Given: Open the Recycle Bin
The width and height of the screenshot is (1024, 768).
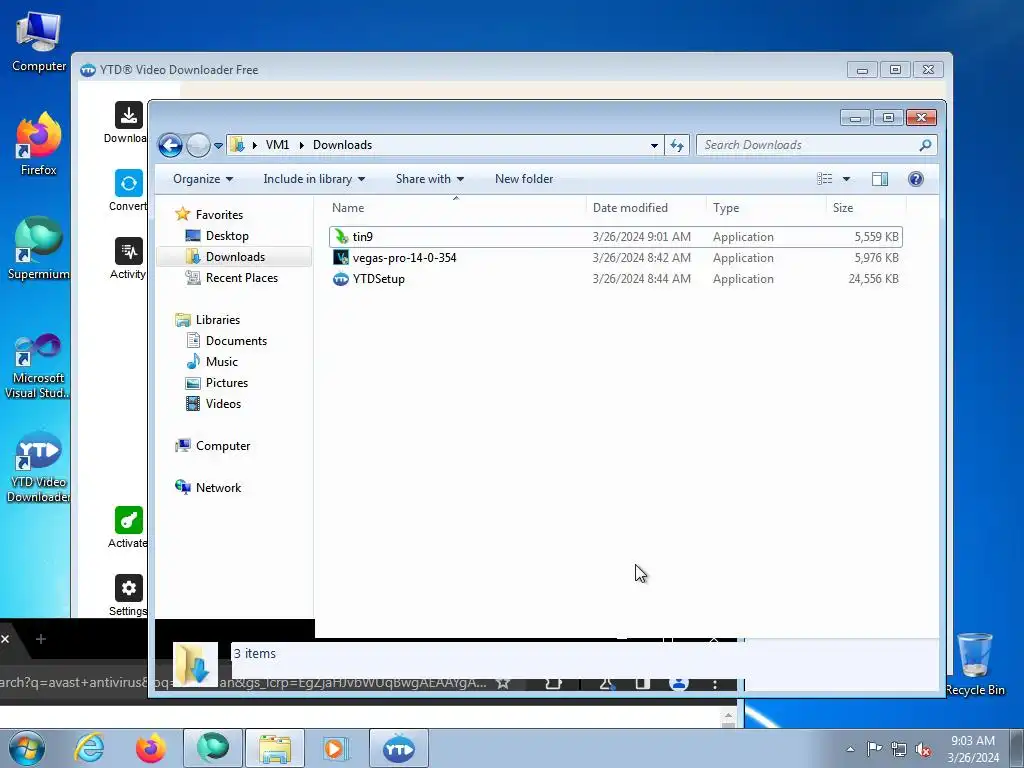Looking at the screenshot, I should pyautogui.click(x=974, y=664).
